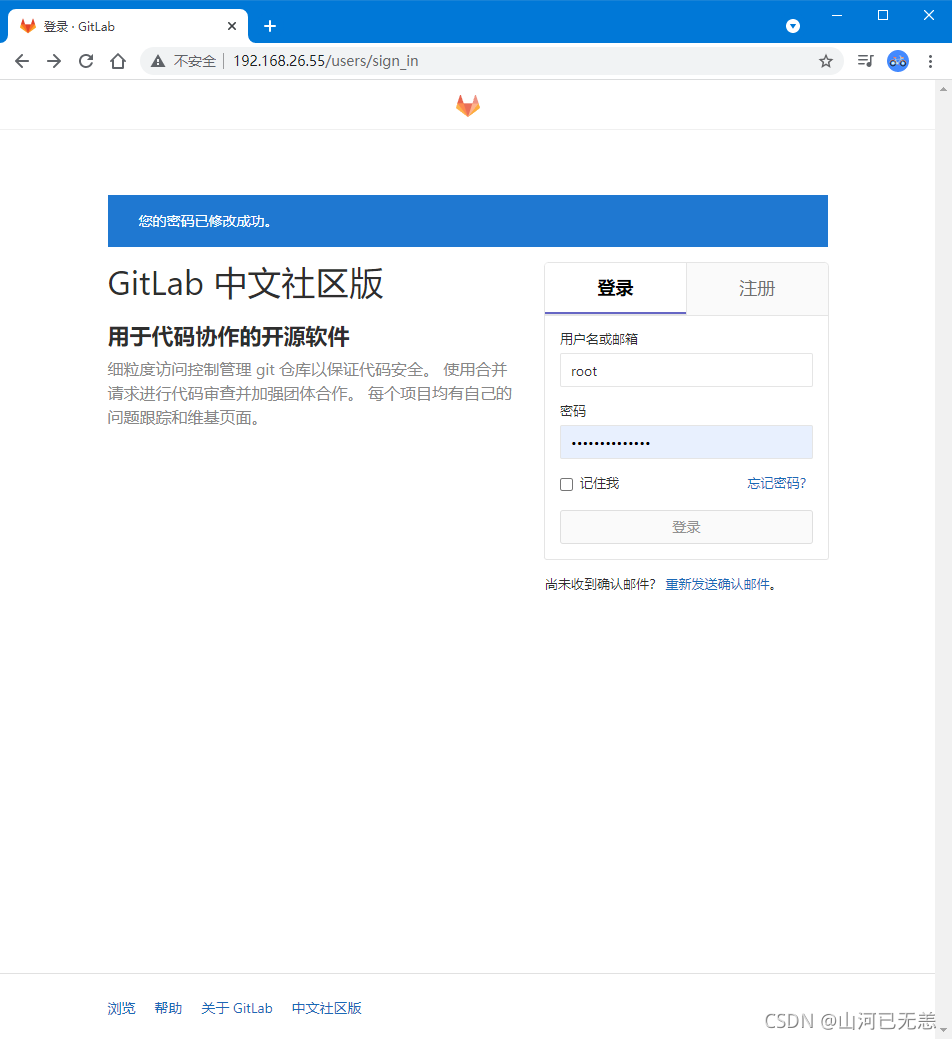The image size is (952, 1039).
Task: Click the address bar URL text
Action: (x=325, y=61)
